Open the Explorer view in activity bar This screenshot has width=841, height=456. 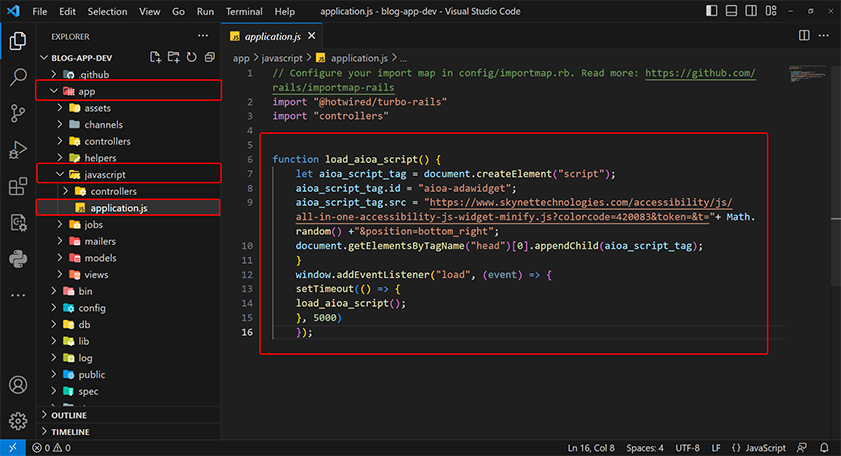[x=18, y=41]
